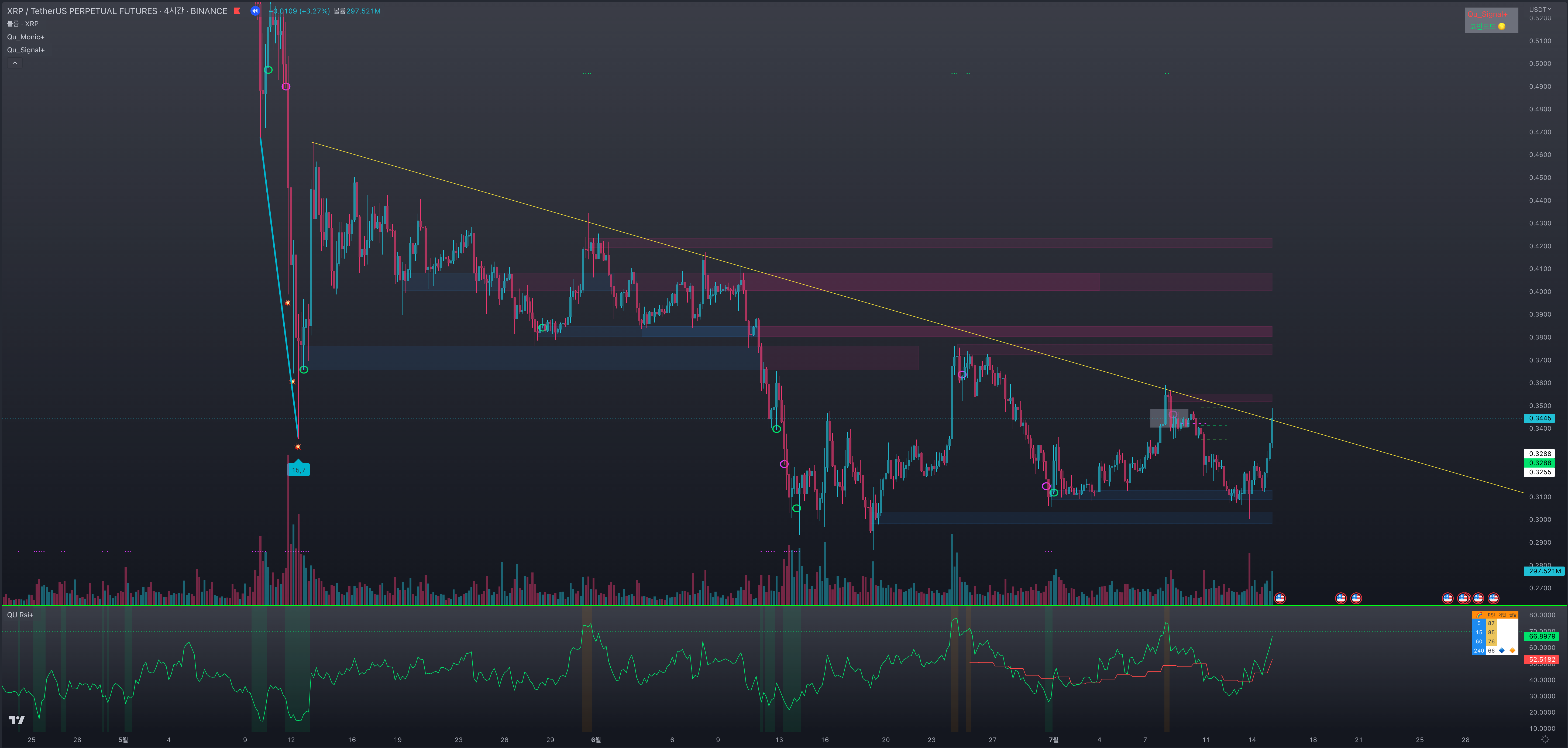Click the yellow moon icon beside 코인모드
Screen dimensions: 1568x748
(1502, 26)
